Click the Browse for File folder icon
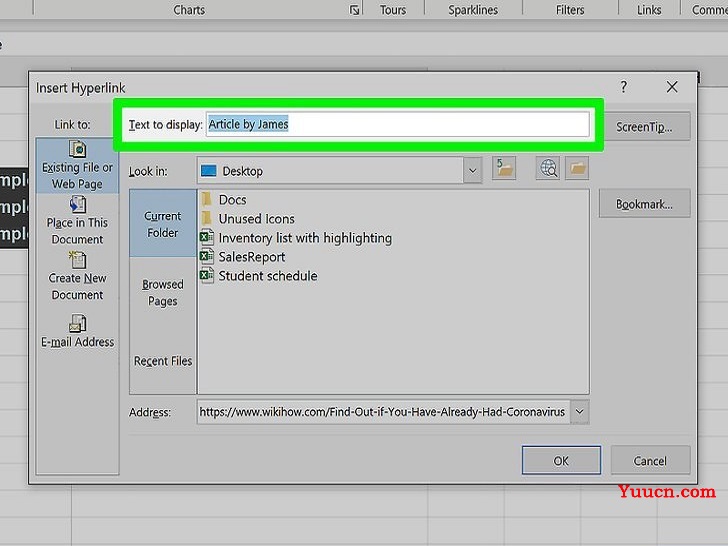728x546 pixels. pos(577,170)
